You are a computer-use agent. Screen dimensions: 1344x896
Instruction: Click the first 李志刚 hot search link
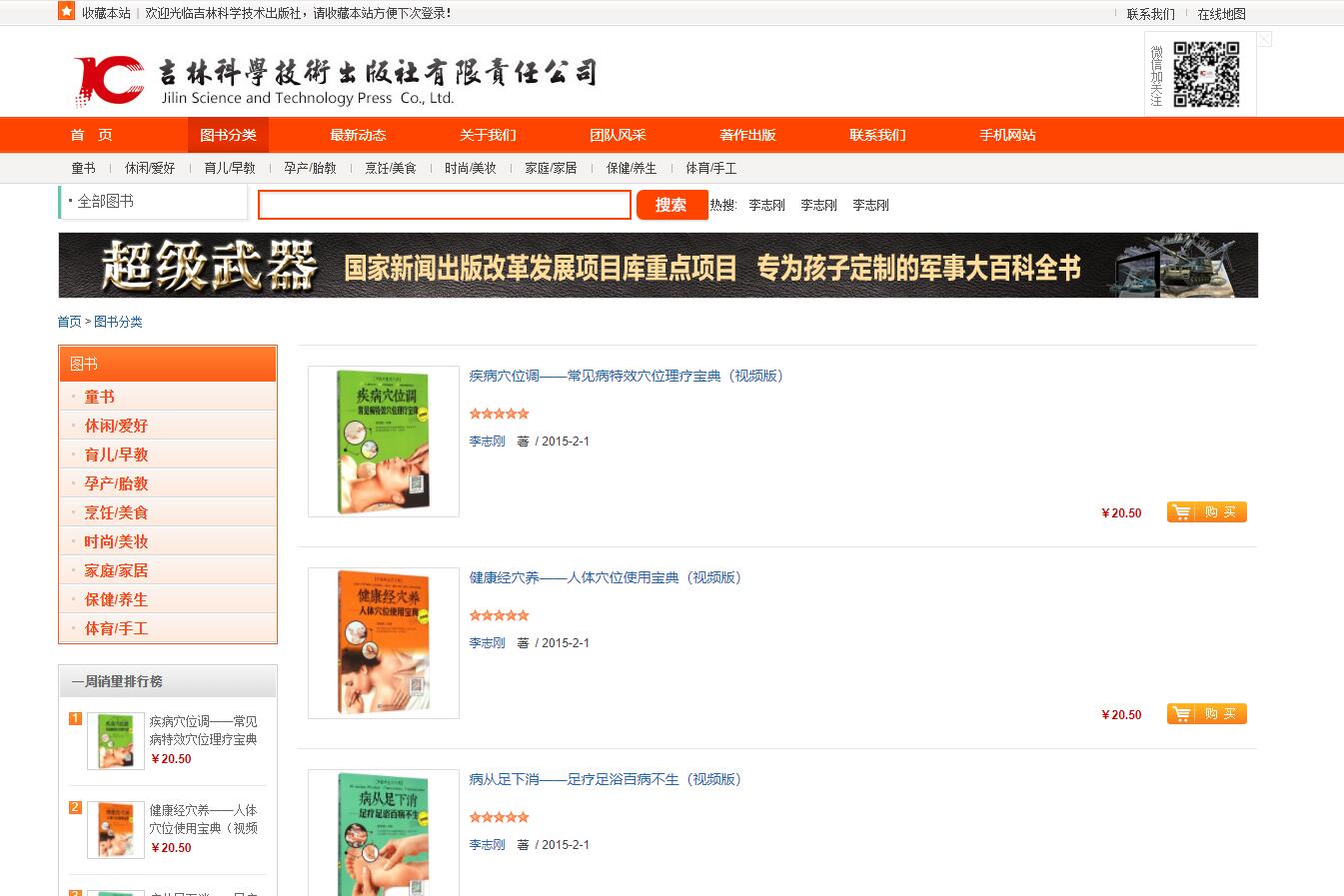point(766,205)
